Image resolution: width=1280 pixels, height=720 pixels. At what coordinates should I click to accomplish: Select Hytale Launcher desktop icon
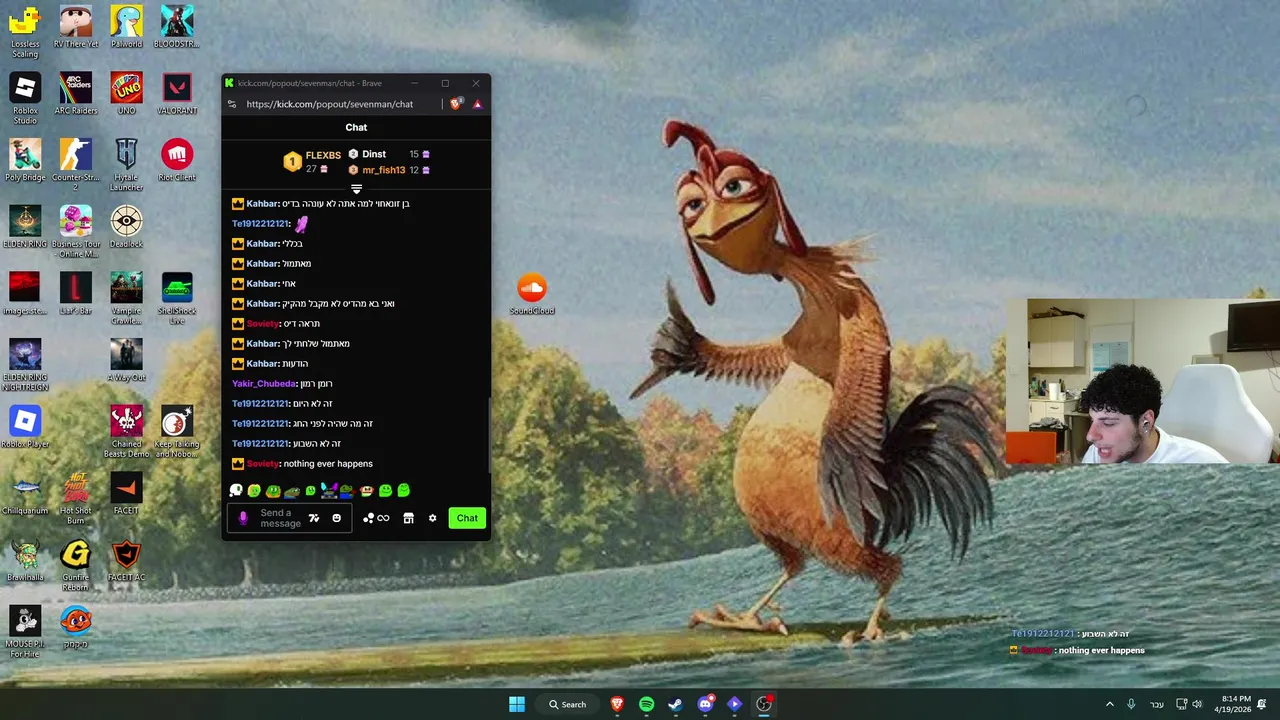point(126,165)
